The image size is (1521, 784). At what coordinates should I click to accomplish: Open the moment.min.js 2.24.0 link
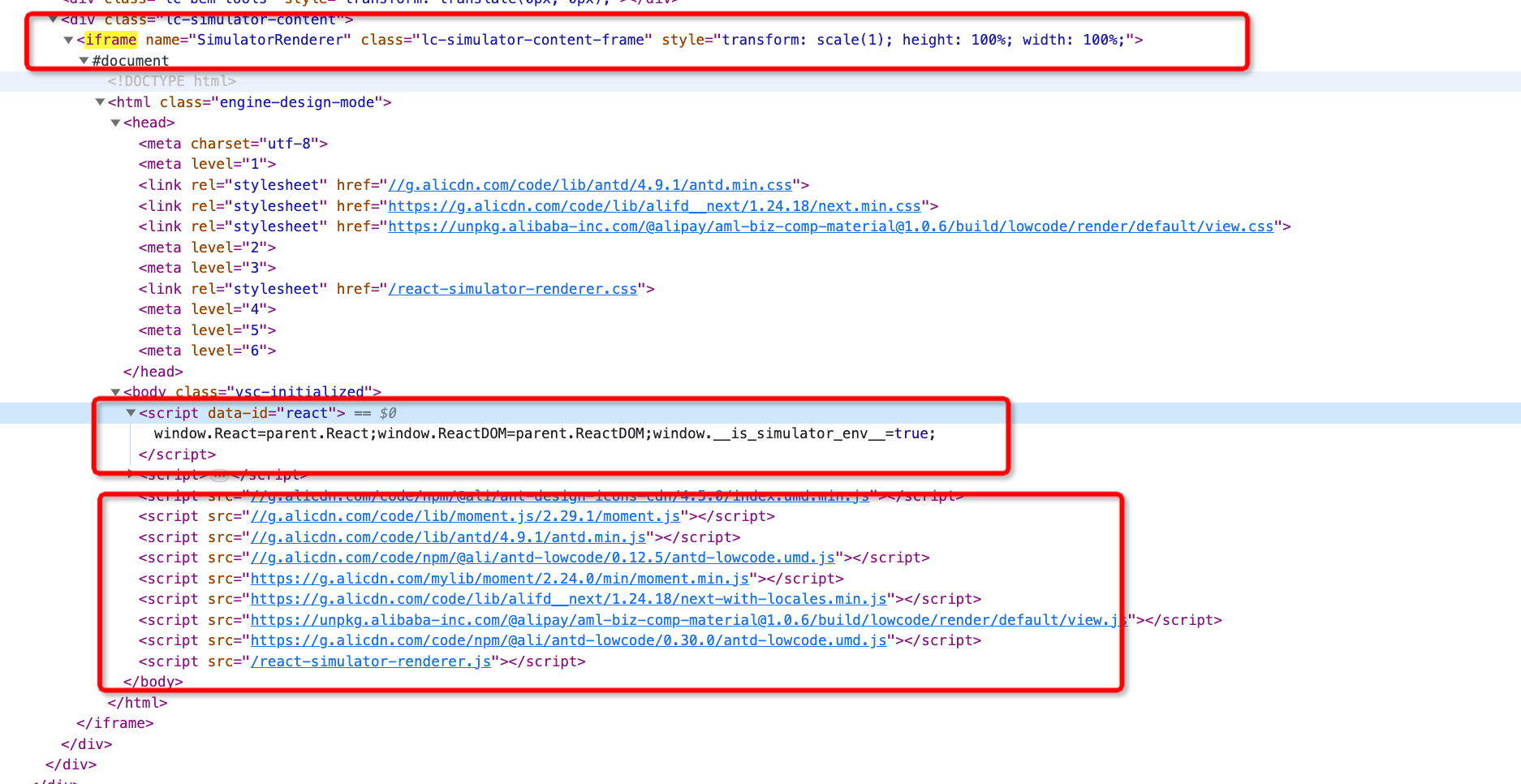pyautogui.click(x=498, y=579)
